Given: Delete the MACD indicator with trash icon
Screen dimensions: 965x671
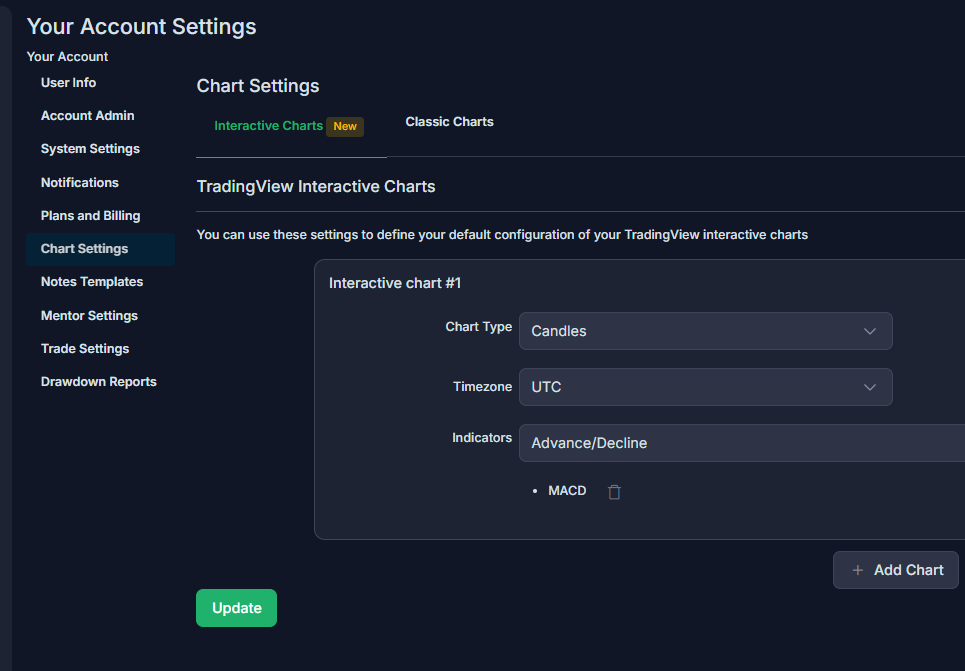Looking at the screenshot, I should (614, 492).
